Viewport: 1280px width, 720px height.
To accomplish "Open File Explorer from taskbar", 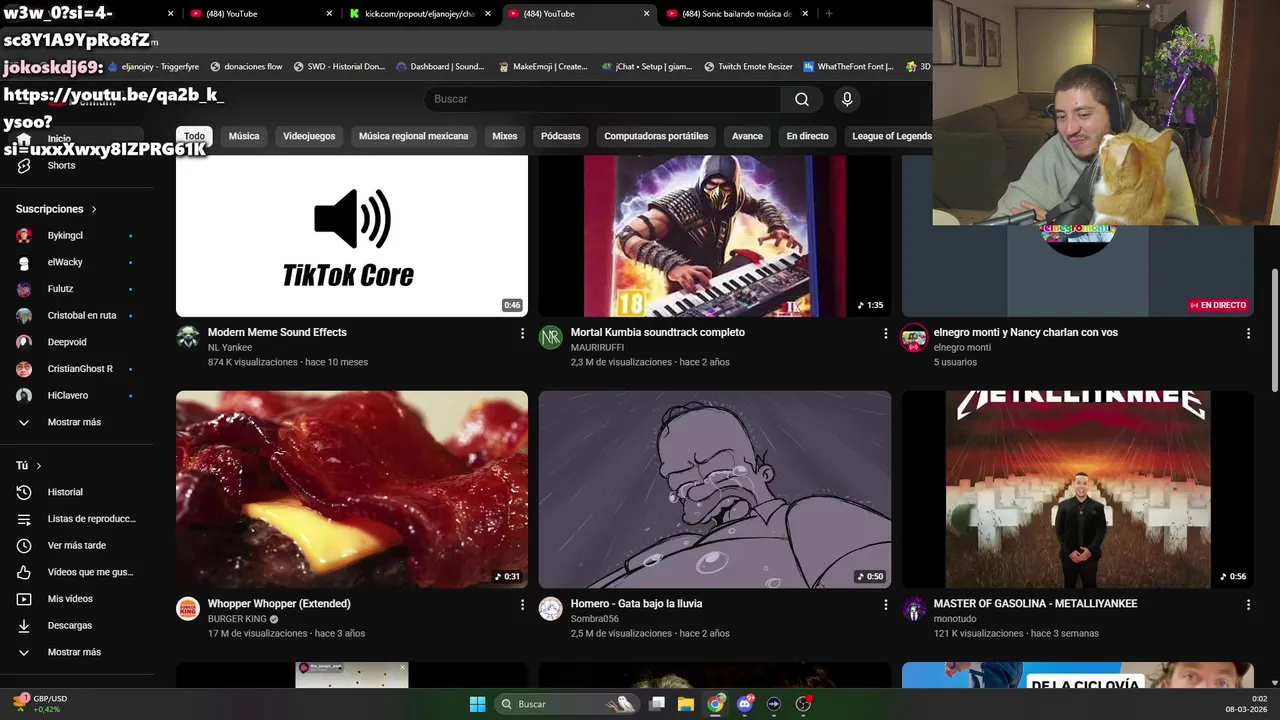I will (x=686, y=704).
